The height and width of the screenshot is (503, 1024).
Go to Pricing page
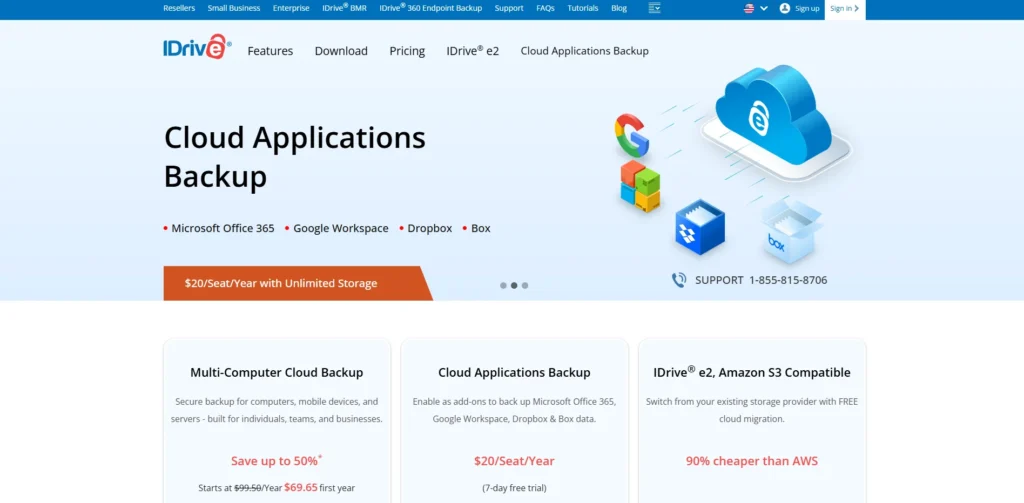407,51
